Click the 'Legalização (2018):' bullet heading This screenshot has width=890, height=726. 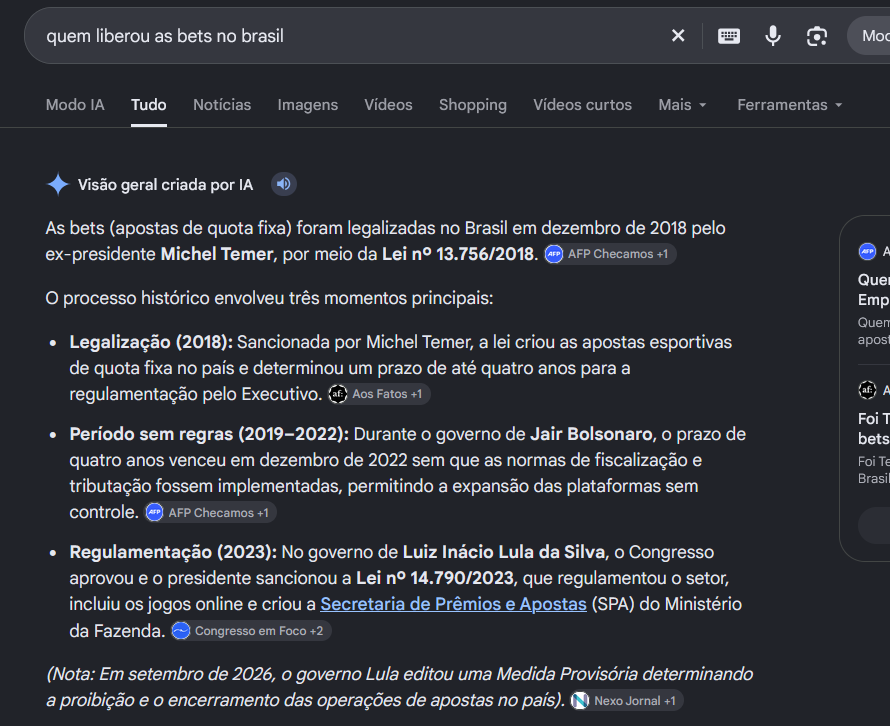pyautogui.click(x=151, y=342)
